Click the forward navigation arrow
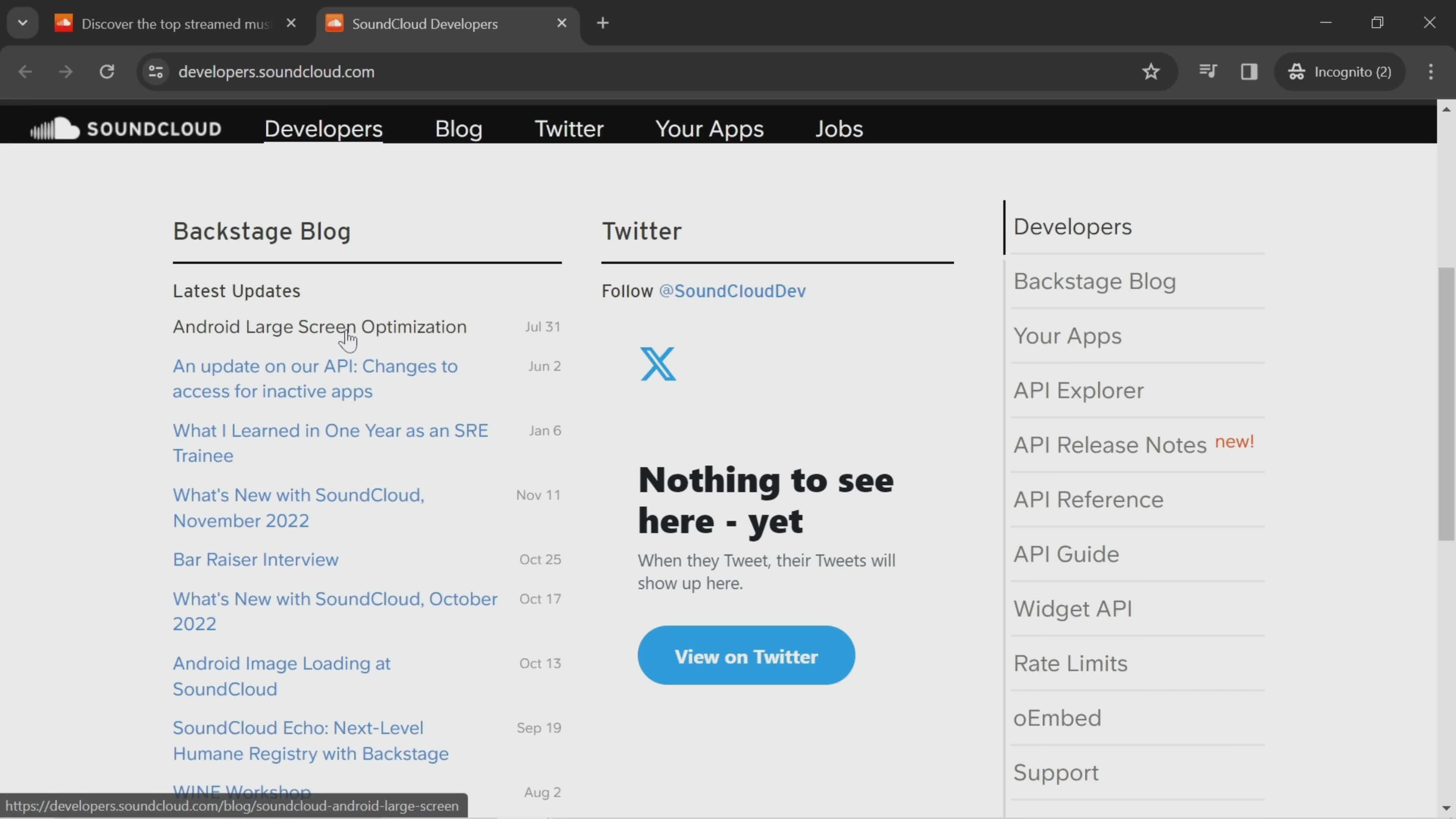1456x819 pixels. tap(66, 72)
